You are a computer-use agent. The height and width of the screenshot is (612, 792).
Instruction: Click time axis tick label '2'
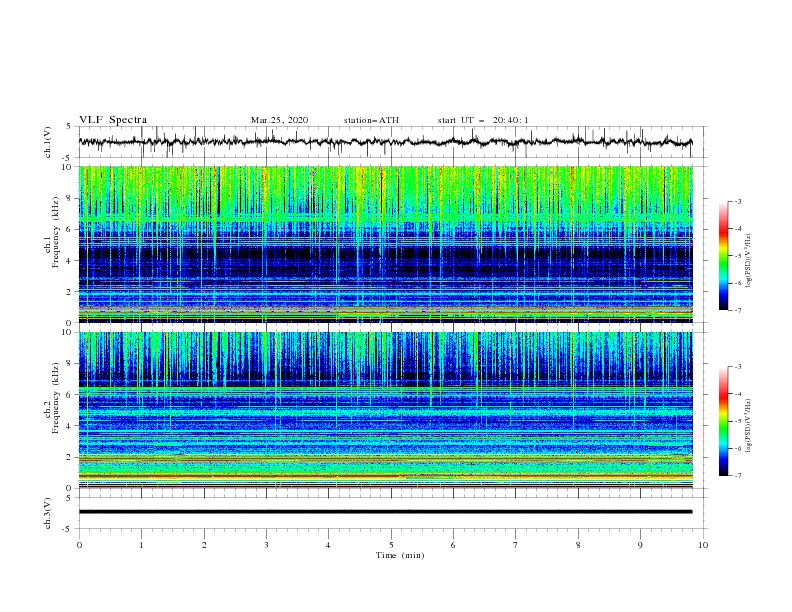tap(204, 545)
